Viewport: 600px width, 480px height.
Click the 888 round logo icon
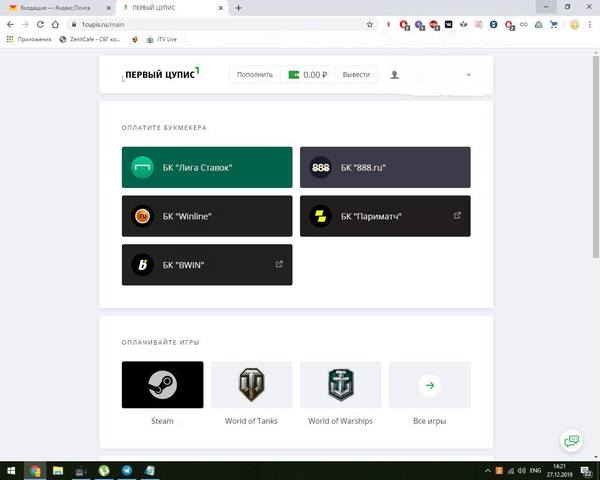click(x=320, y=167)
